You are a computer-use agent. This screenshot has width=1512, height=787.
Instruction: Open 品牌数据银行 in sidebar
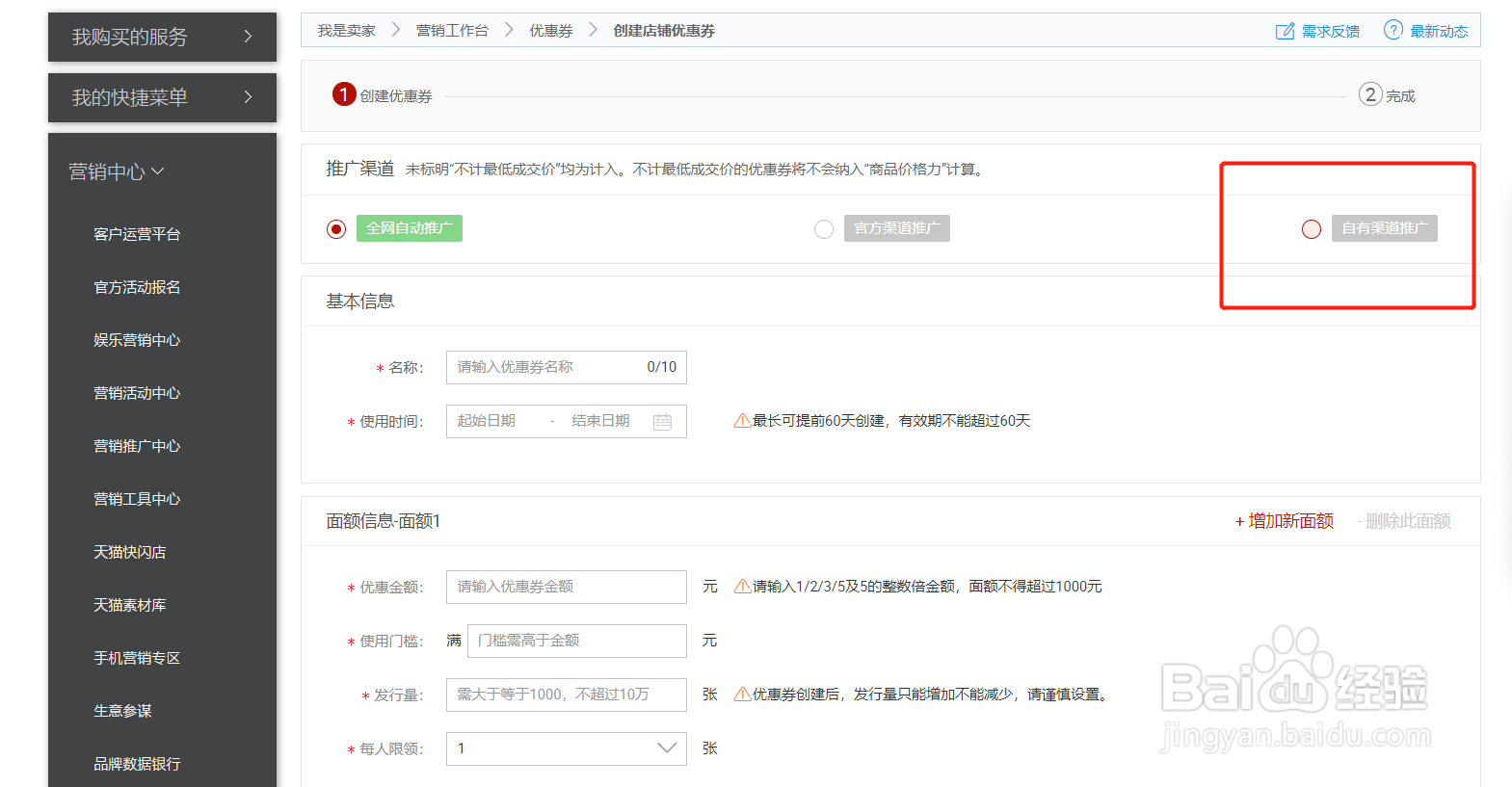[137, 764]
